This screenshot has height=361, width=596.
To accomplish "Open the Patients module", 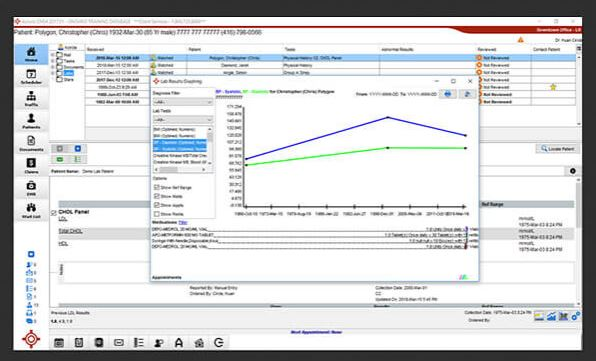I will click(x=31, y=121).
